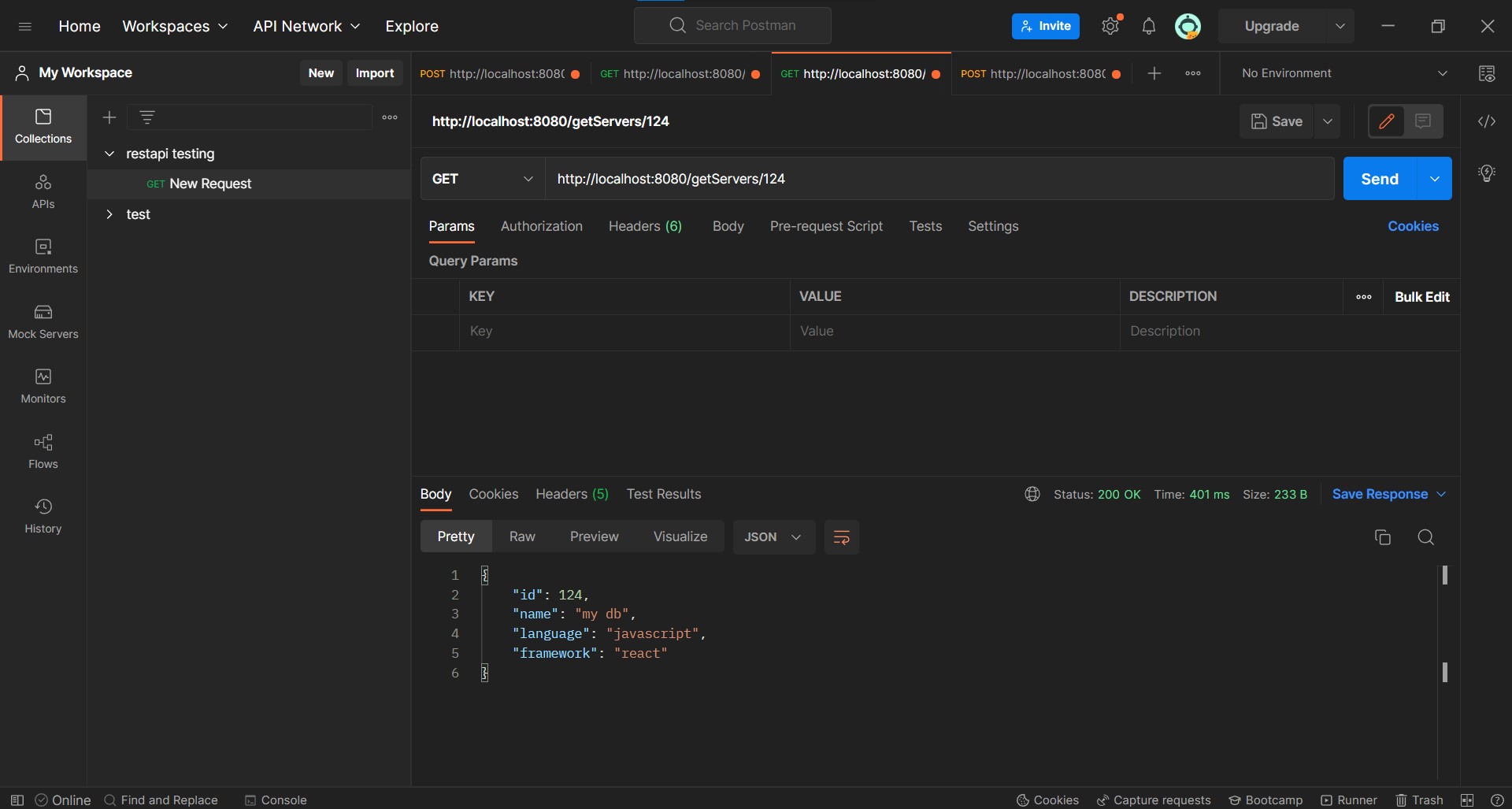This screenshot has width=1512, height=809.
Task: Toggle the sidebar from status bar
Action: [x=17, y=800]
